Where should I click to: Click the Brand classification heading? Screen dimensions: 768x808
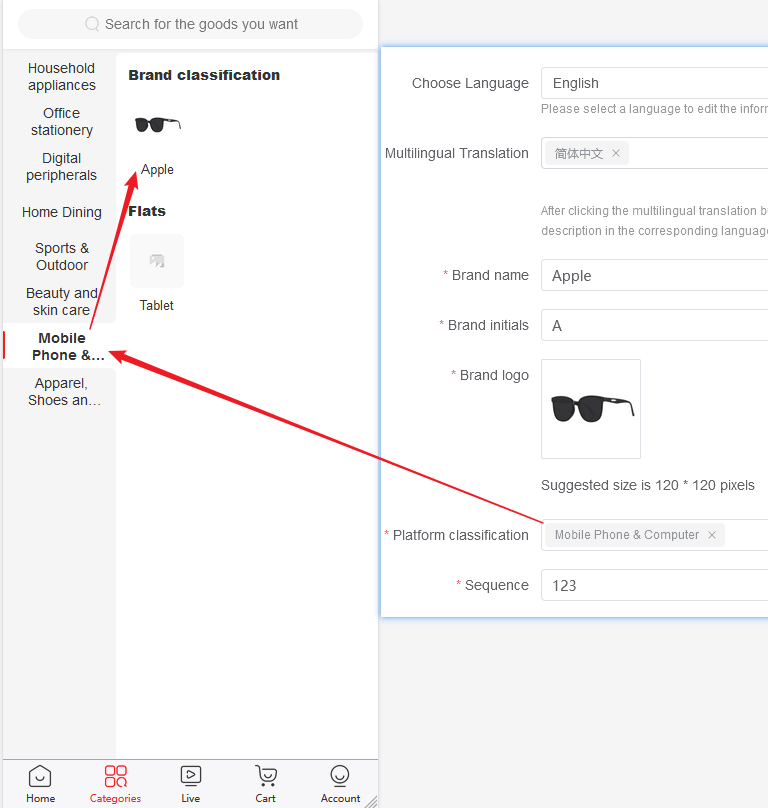coord(204,75)
